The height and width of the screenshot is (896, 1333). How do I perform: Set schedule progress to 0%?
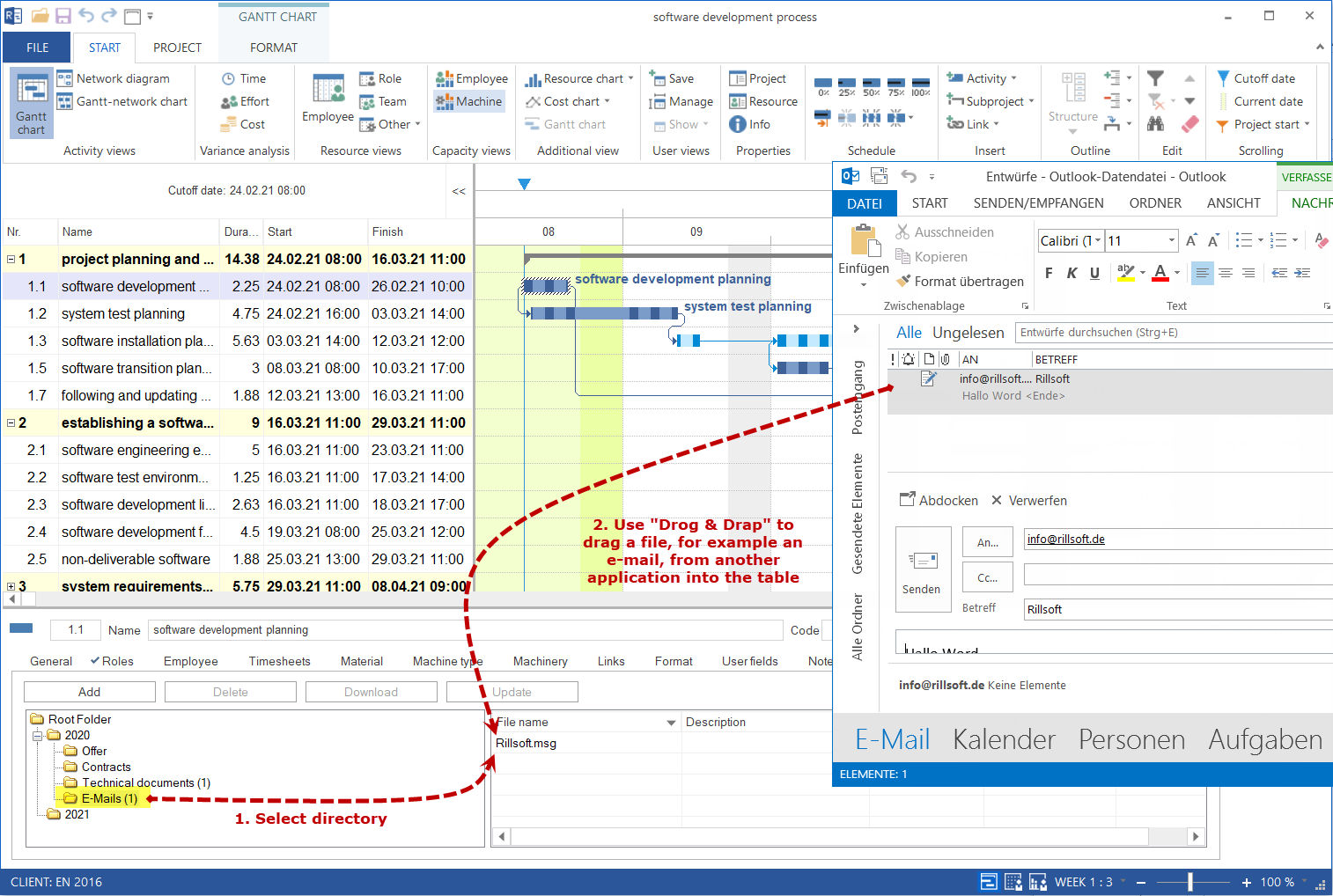pos(822,86)
